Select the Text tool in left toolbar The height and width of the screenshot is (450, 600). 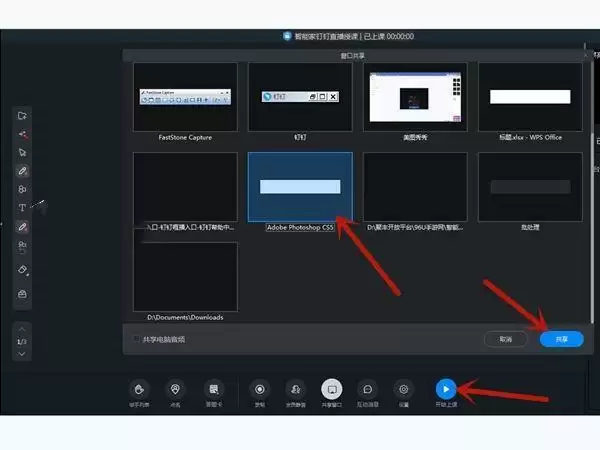click(23, 208)
